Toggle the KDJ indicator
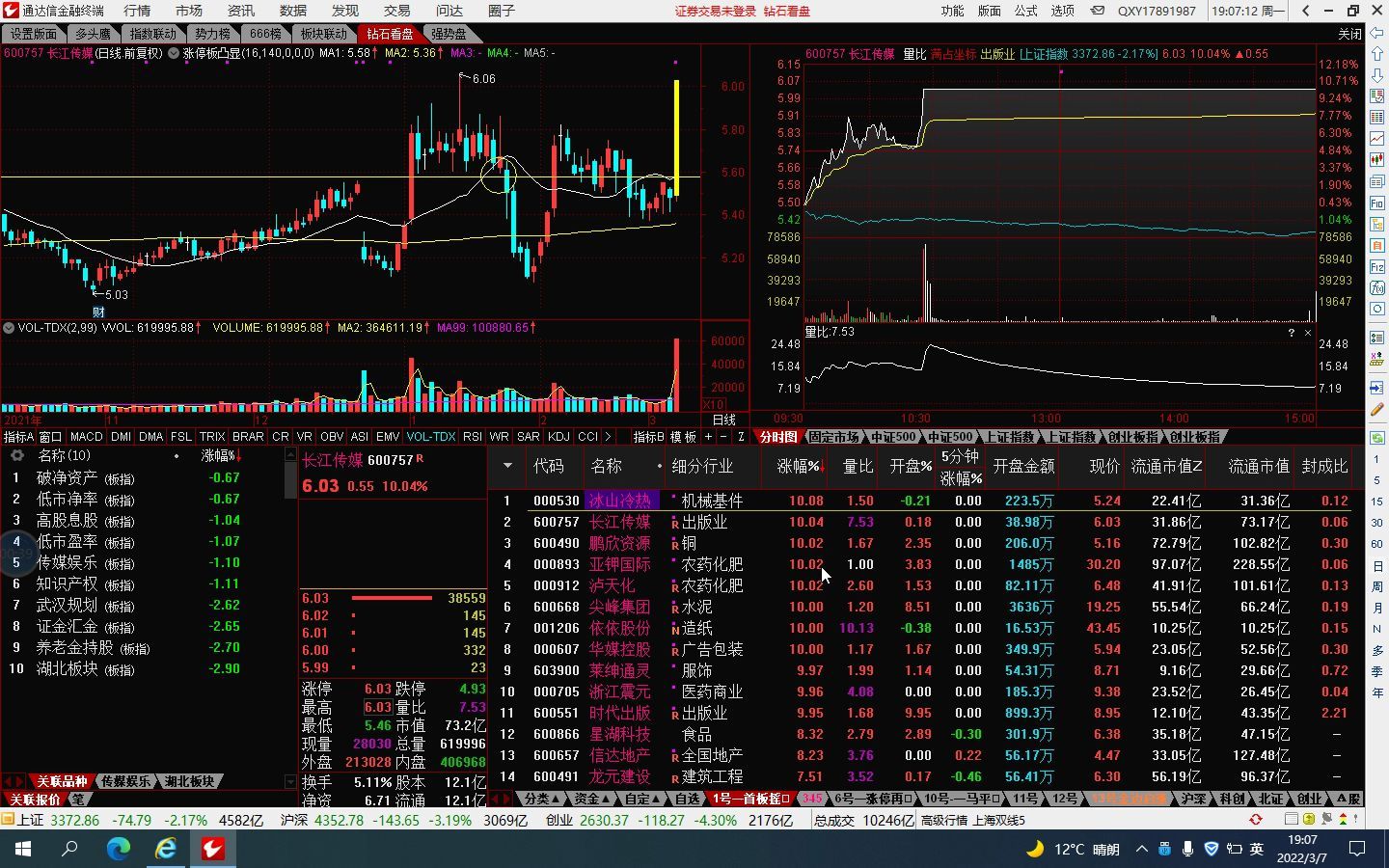The height and width of the screenshot is (868, 1389). [x=558, y=436]
